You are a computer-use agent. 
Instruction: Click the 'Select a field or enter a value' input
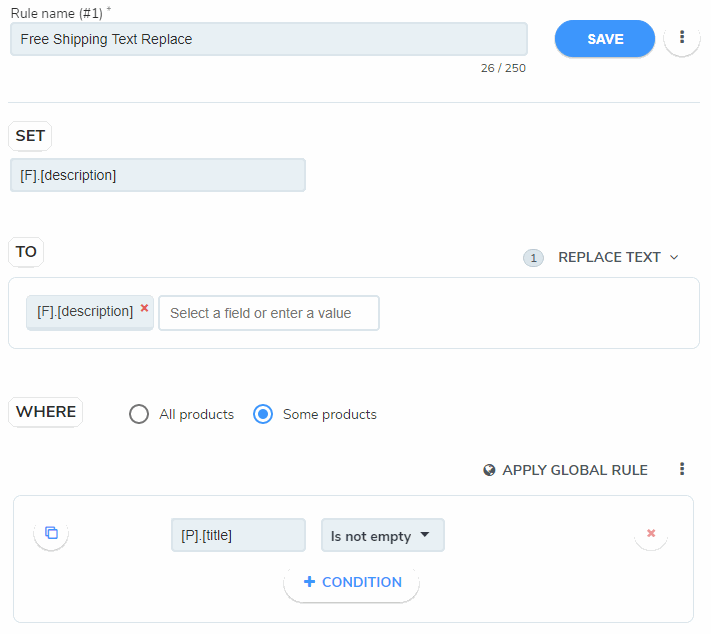click(x=269, y=313)
